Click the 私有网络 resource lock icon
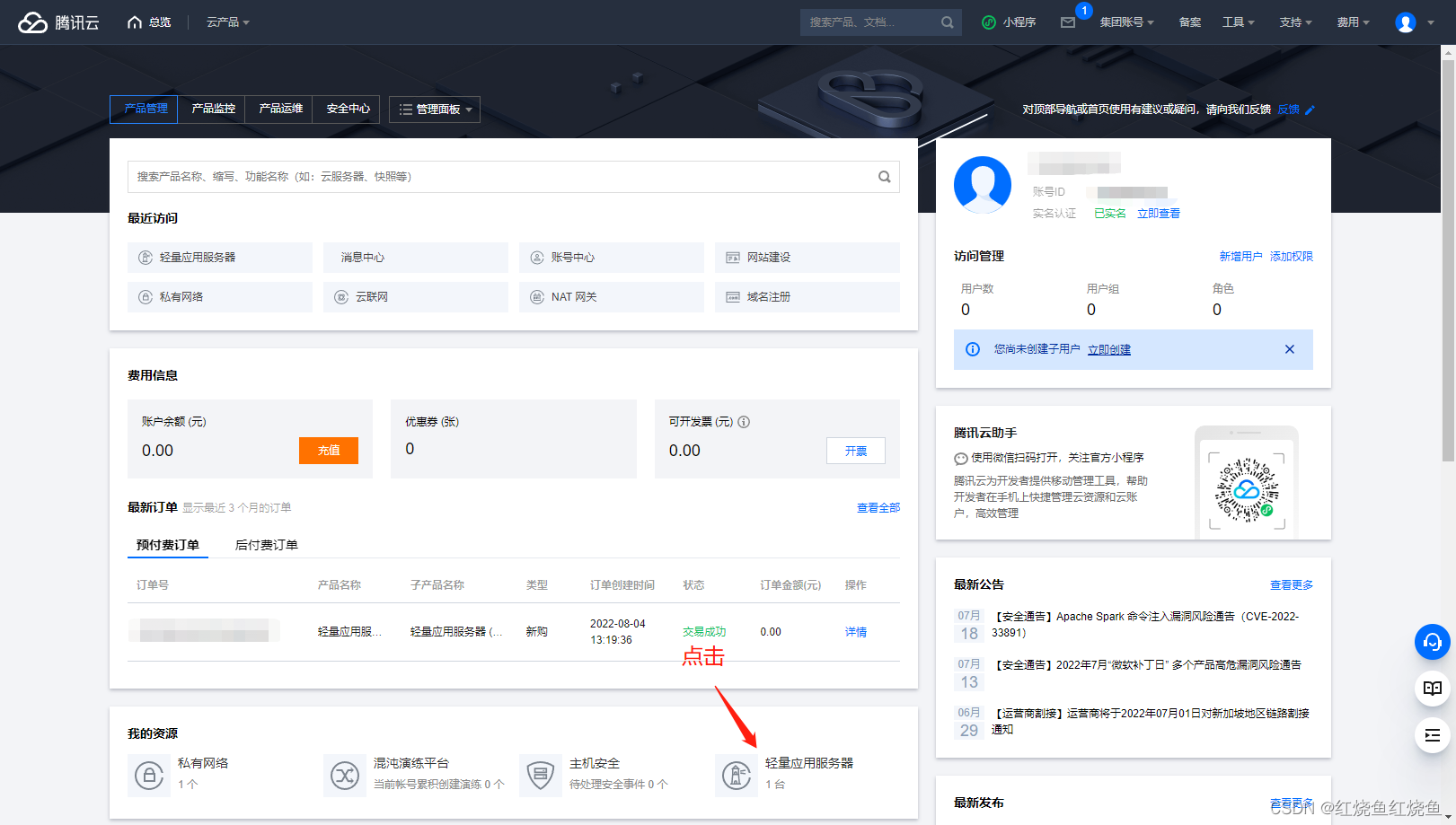This screenshot has width=1456, height=825. coord(149,775)
